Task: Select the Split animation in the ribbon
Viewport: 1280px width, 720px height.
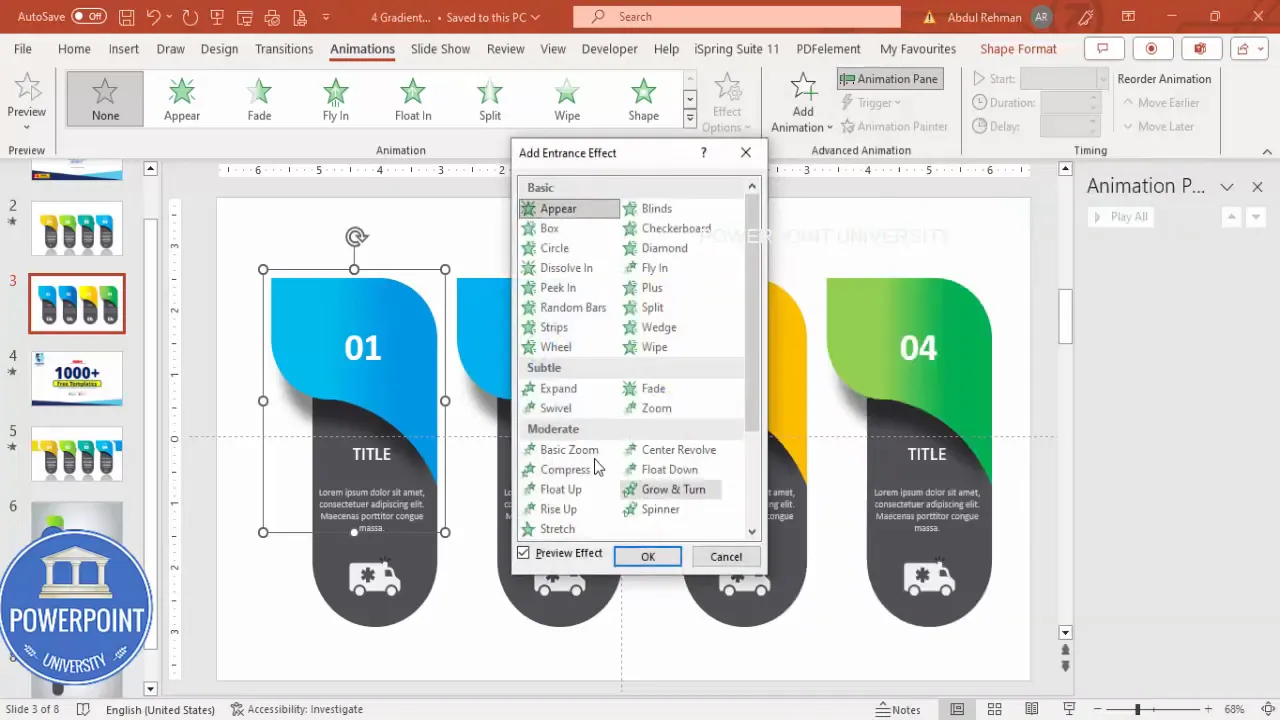Action: point(489,95)
